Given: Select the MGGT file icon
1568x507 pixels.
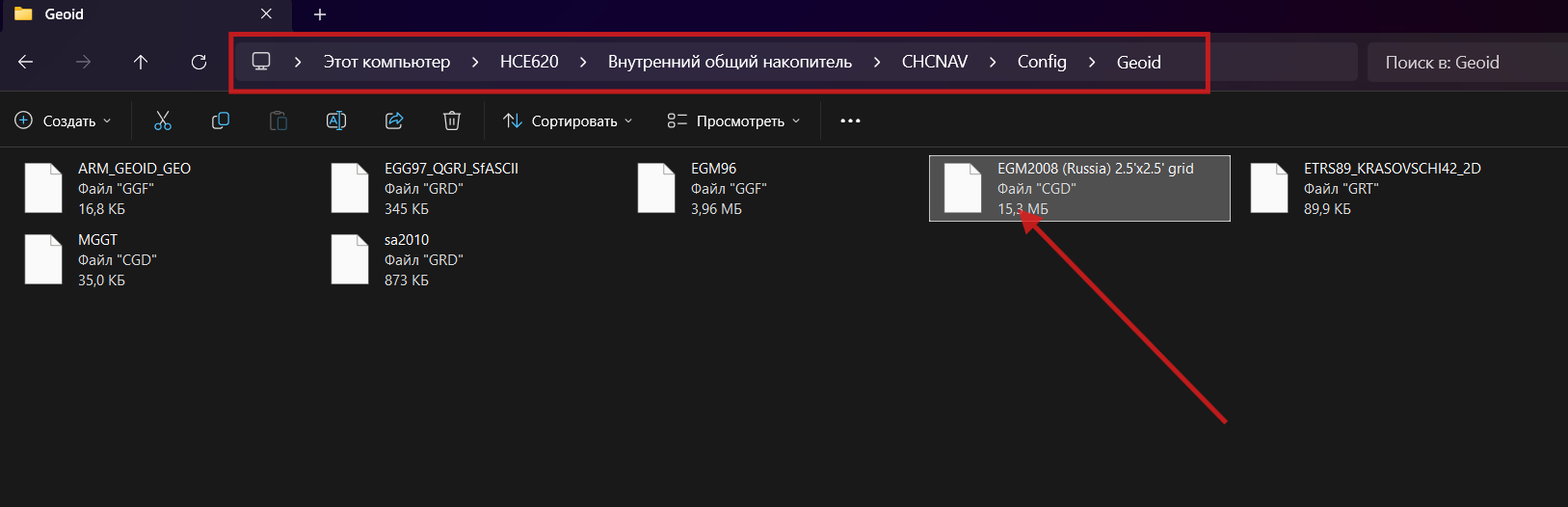Looking at the screenshot, I should (x=43, y=259).
